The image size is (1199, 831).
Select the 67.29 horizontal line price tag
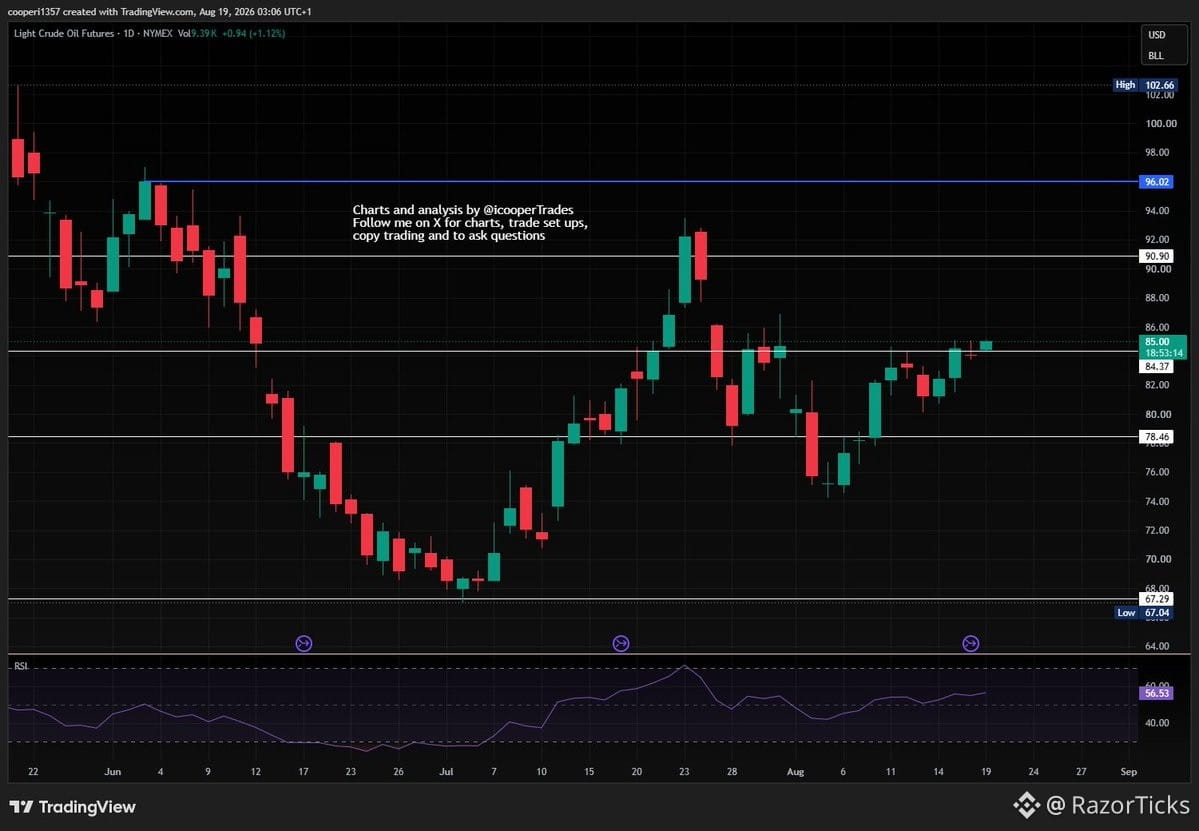click(1156, 599)
